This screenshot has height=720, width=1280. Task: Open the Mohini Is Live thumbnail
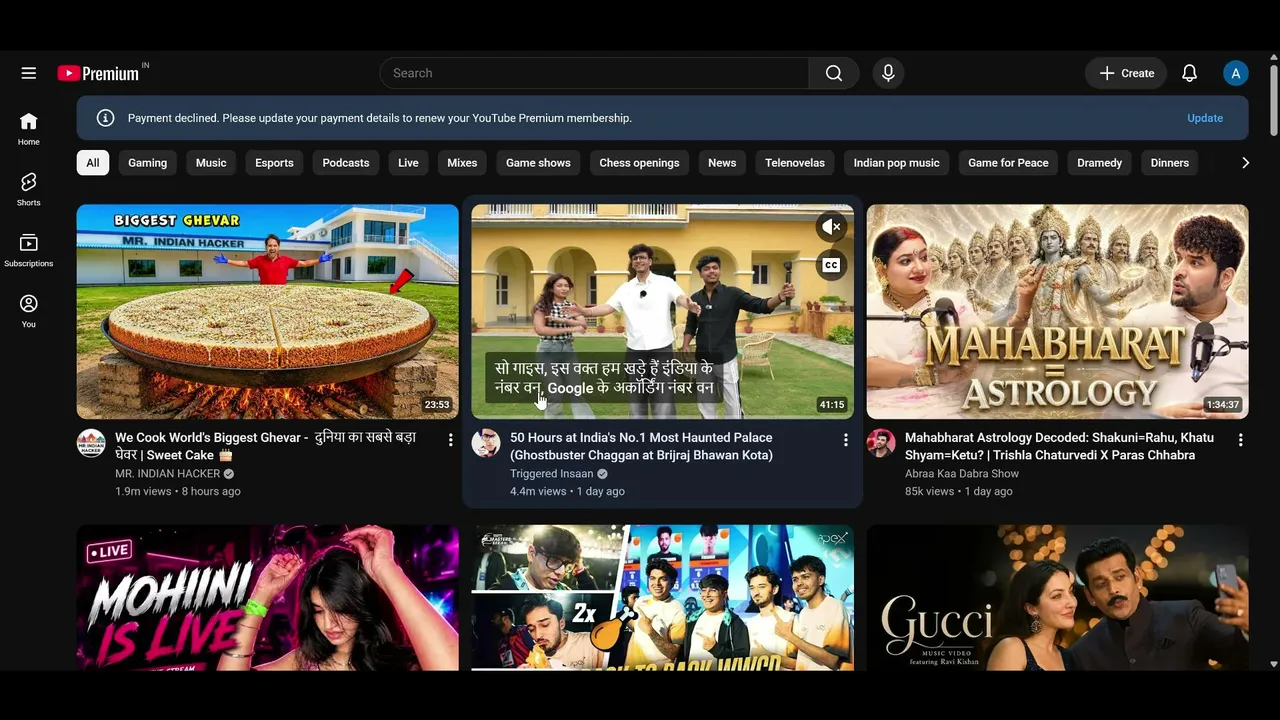click(268, 598)
